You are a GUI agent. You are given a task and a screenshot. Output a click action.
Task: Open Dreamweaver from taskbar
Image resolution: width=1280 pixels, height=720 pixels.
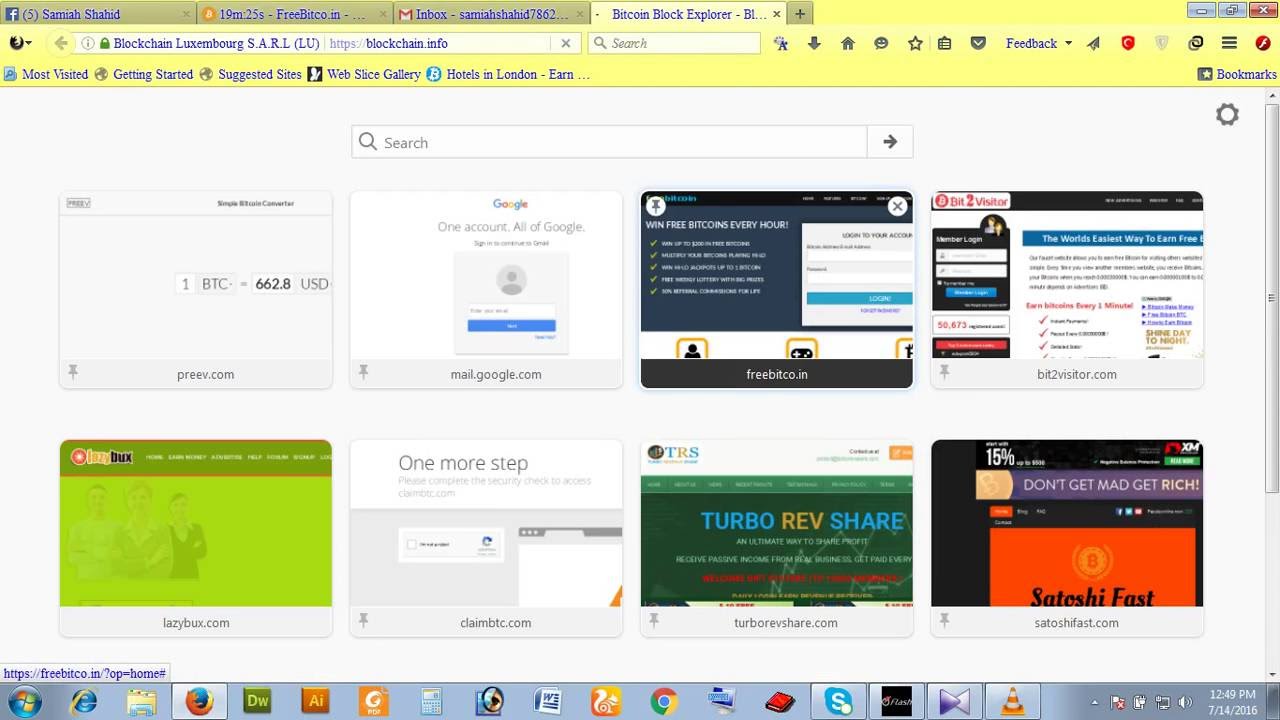tap(258, 701)
